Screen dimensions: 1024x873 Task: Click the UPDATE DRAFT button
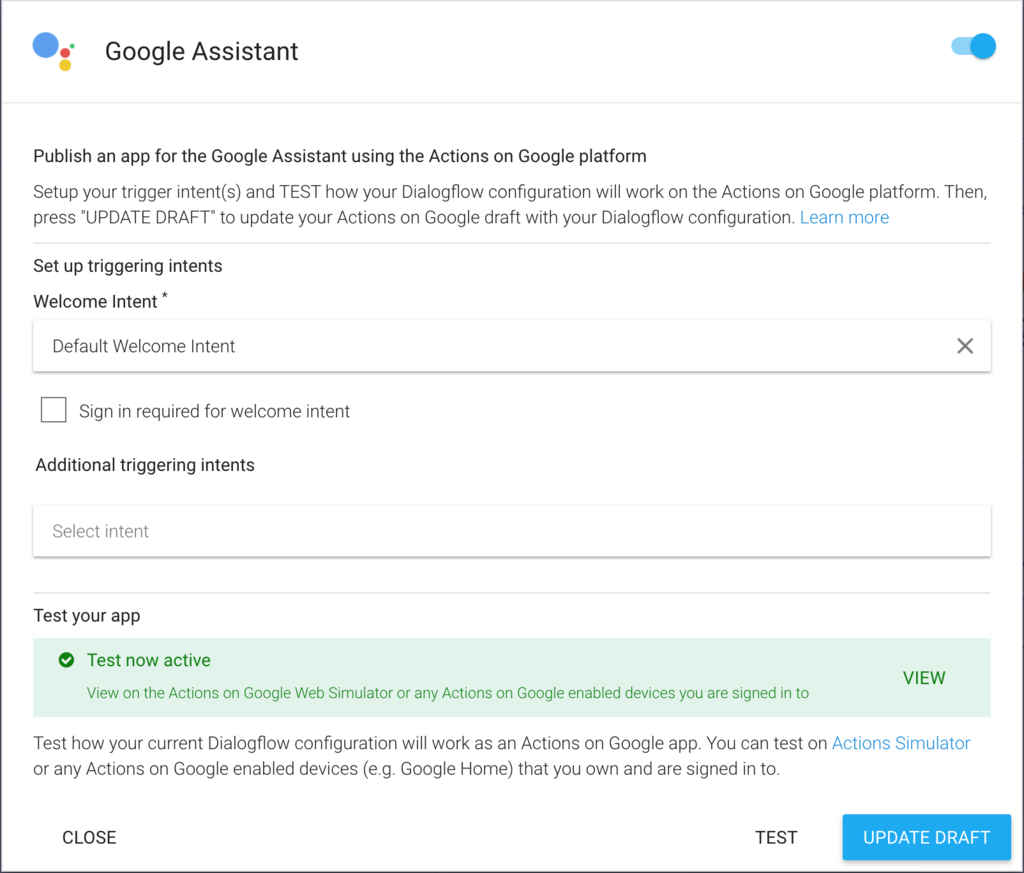tap(926, 837)
